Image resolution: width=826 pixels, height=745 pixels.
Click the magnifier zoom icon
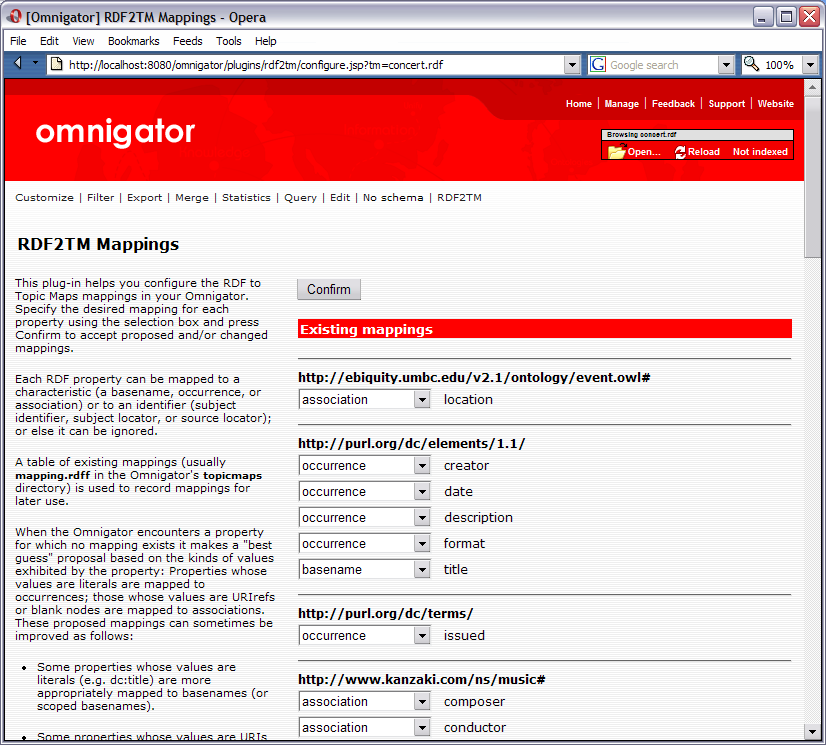pyautogui.click(x=751, y=63)
